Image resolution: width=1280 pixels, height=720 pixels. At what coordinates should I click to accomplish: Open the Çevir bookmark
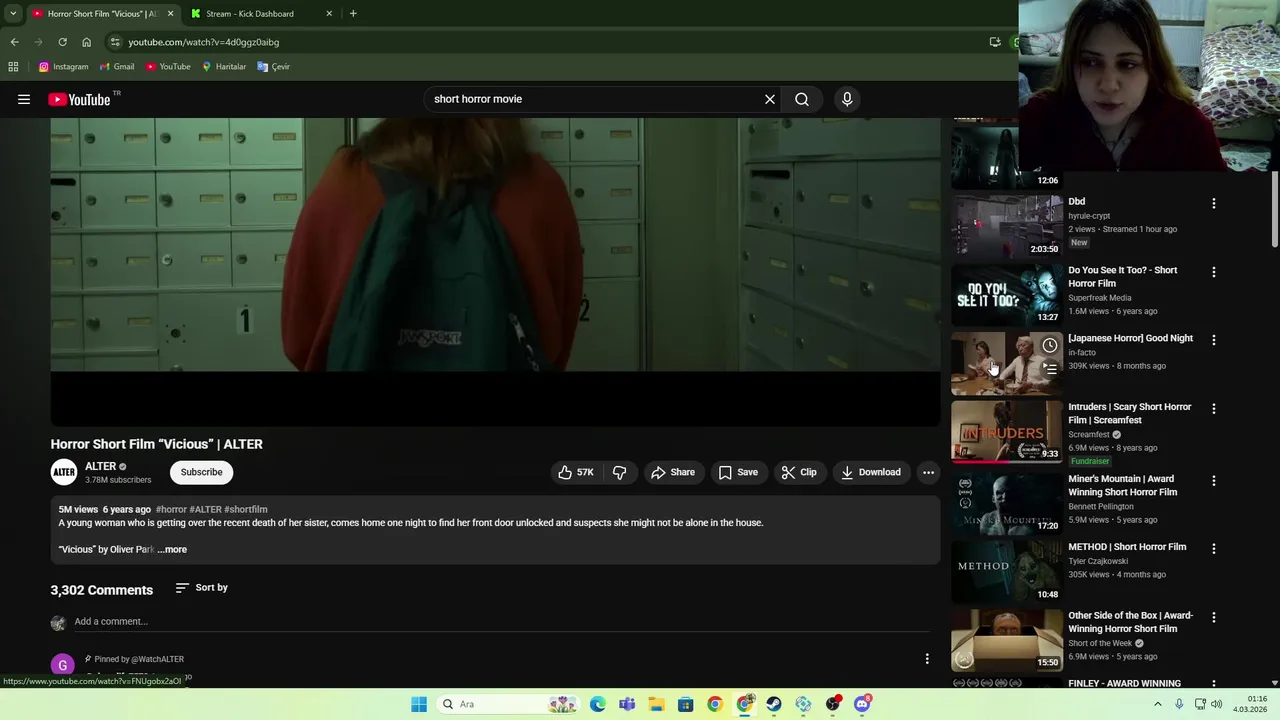coord(273,67)
